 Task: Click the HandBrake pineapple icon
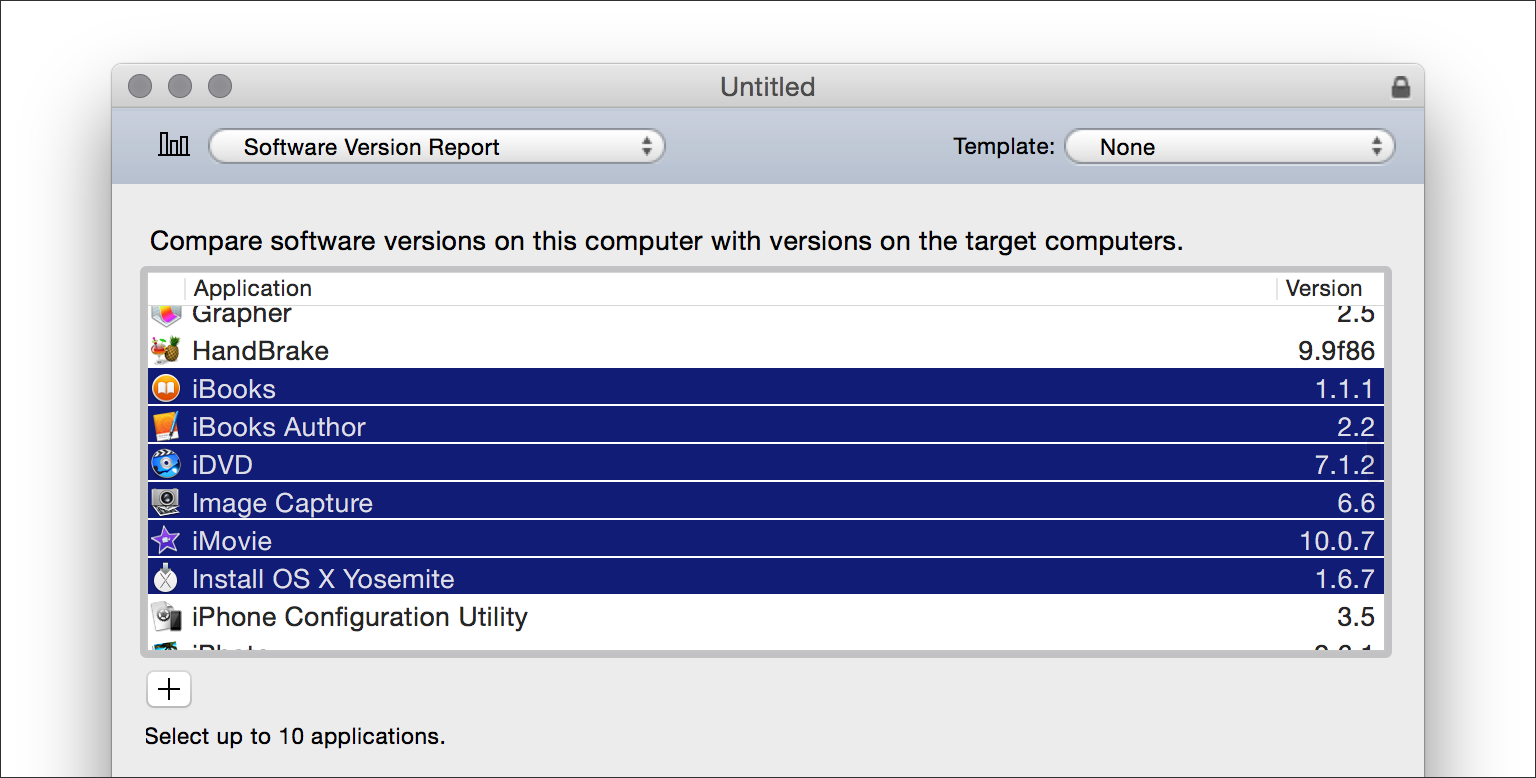coord(165,351)
